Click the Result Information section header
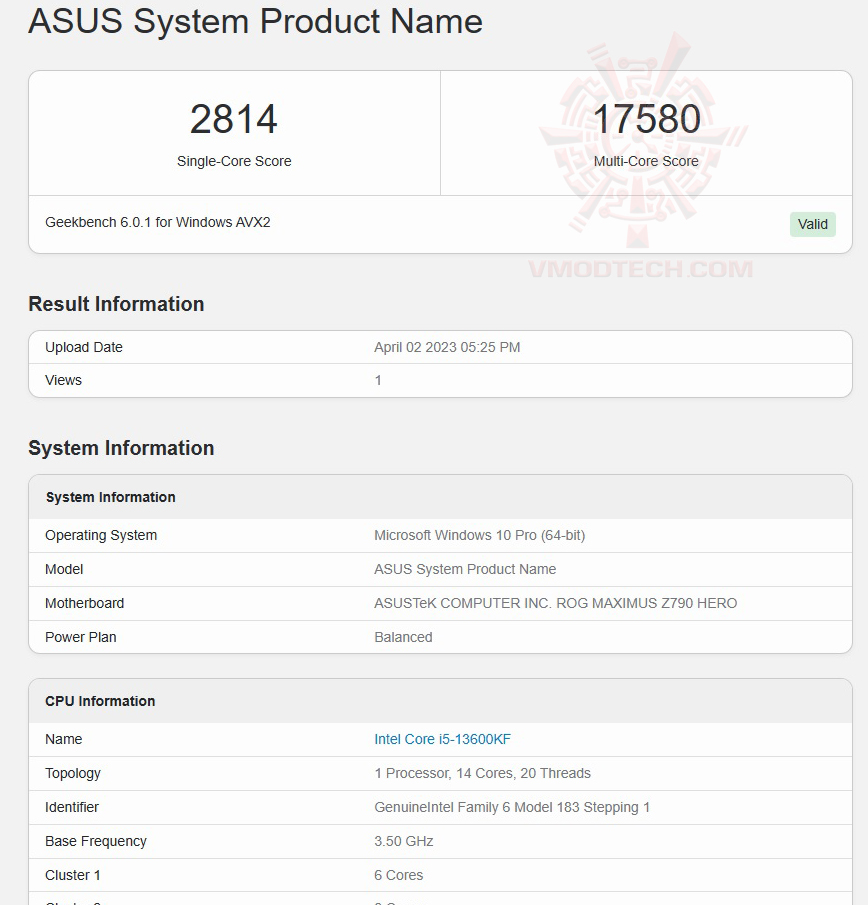 pos(115,304)
